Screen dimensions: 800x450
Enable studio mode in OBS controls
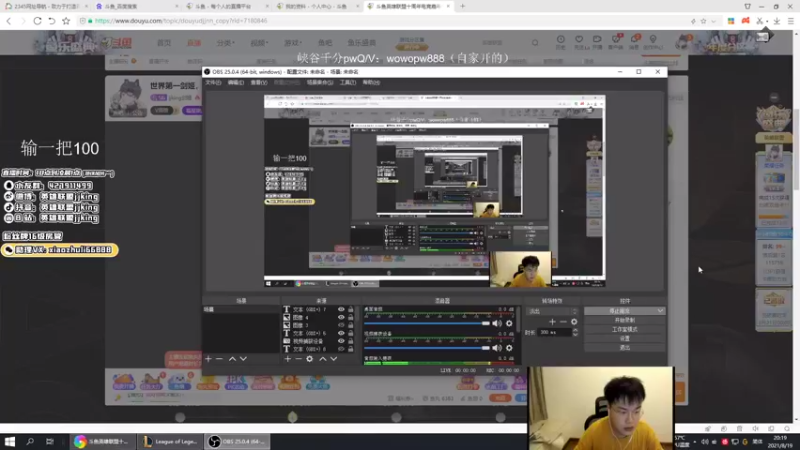point(624,329)
